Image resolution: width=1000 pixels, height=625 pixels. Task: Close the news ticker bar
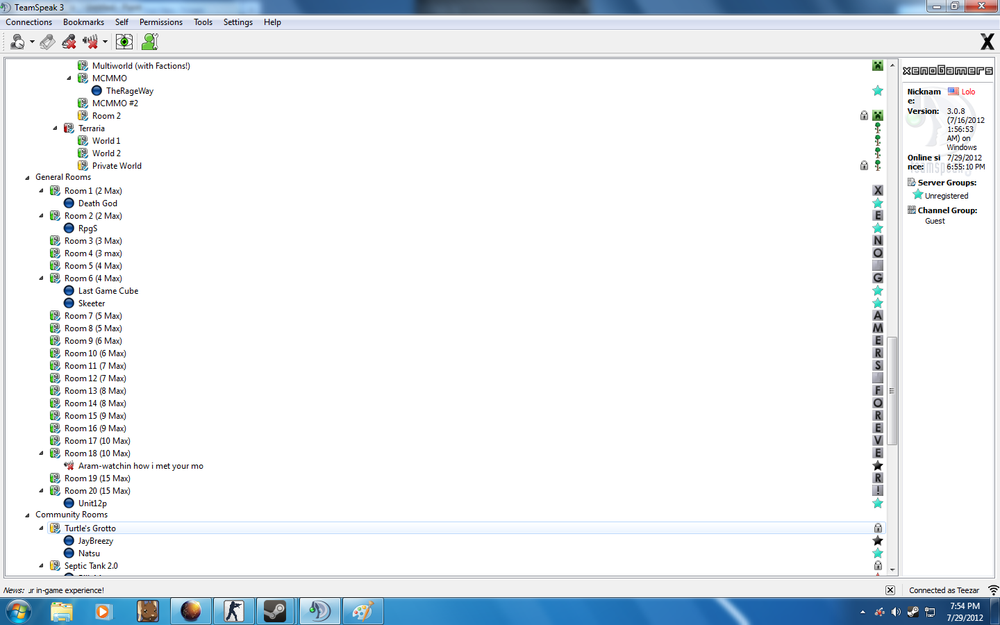pyautogui.click(x=890, y=590)
